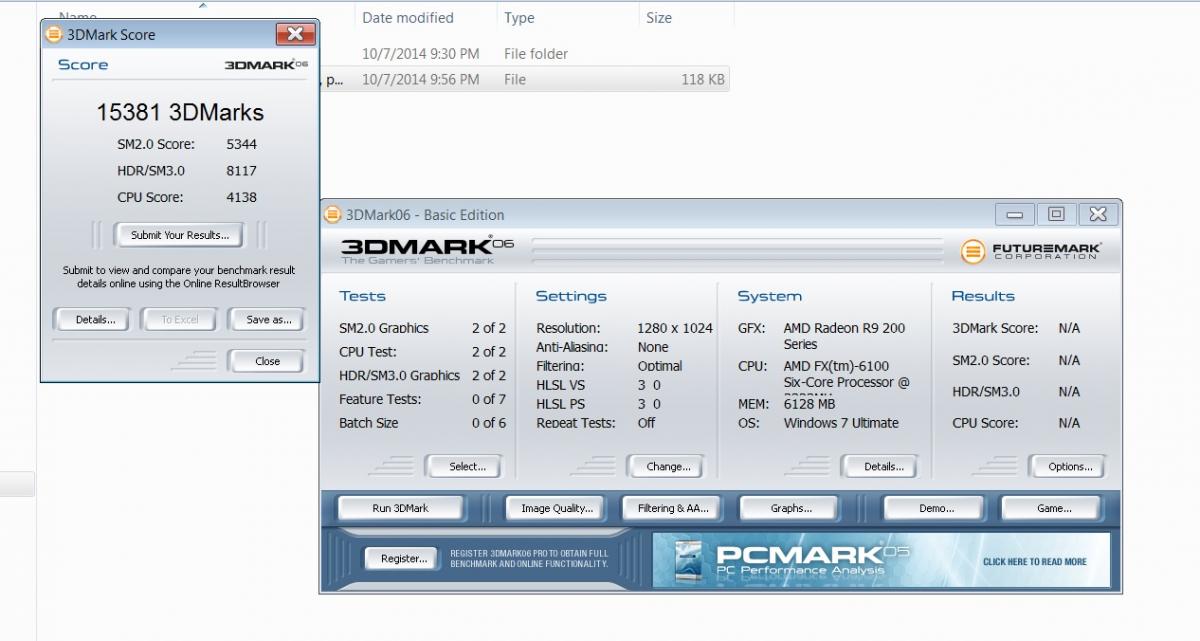The image size is (1200, 641).
Task: Click the CPU score value 4138
Action: (x=242, y=197)
